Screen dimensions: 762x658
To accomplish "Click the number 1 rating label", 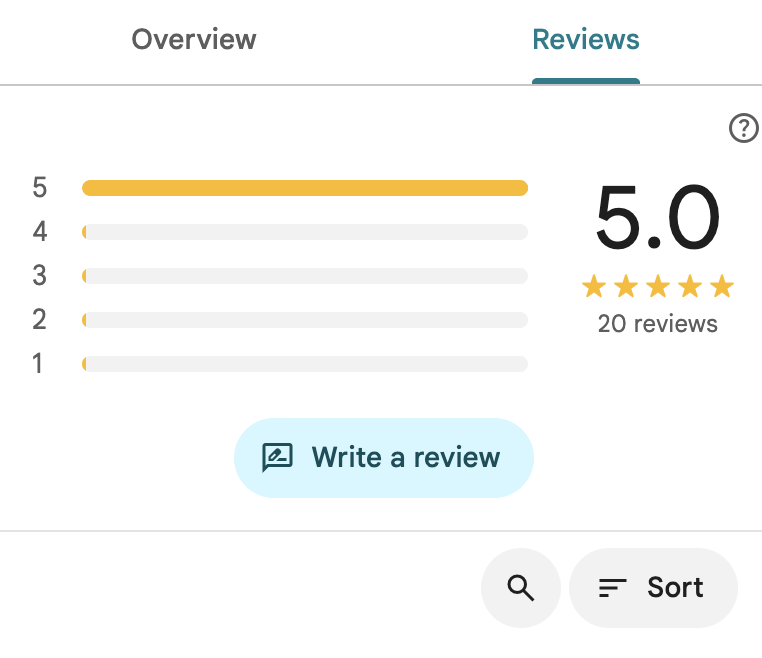I will click(x=39, y=363).
